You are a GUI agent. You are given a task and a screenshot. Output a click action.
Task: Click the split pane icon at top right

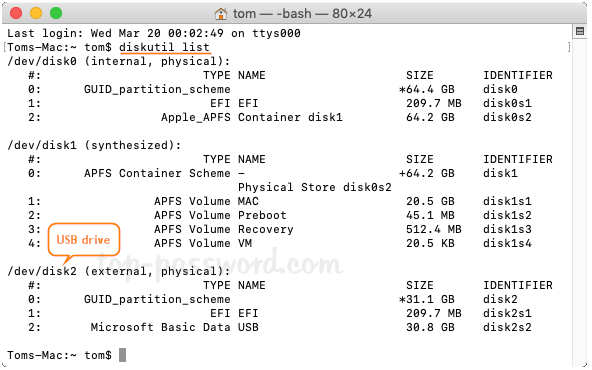coord(580,31)
